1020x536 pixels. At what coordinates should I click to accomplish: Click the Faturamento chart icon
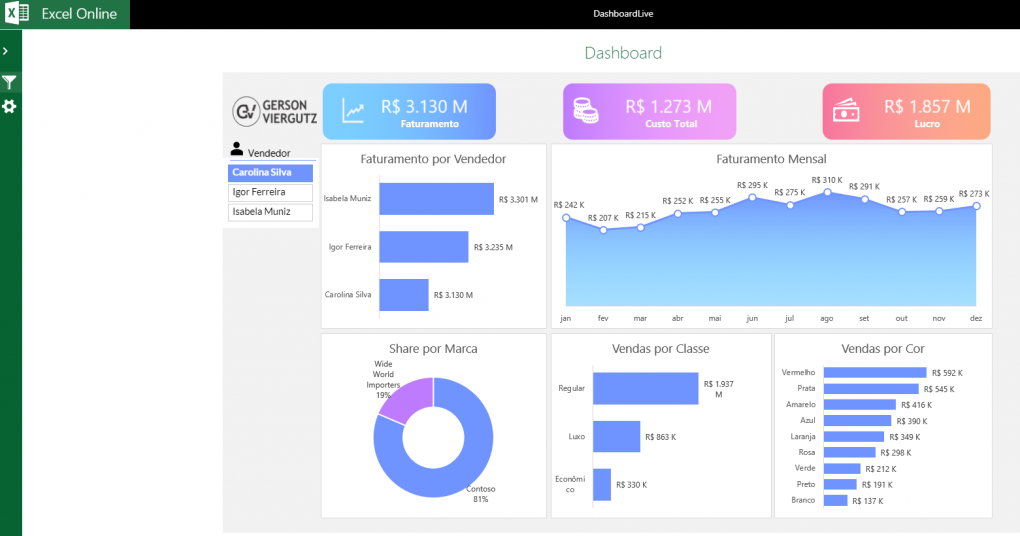[353, 112]
